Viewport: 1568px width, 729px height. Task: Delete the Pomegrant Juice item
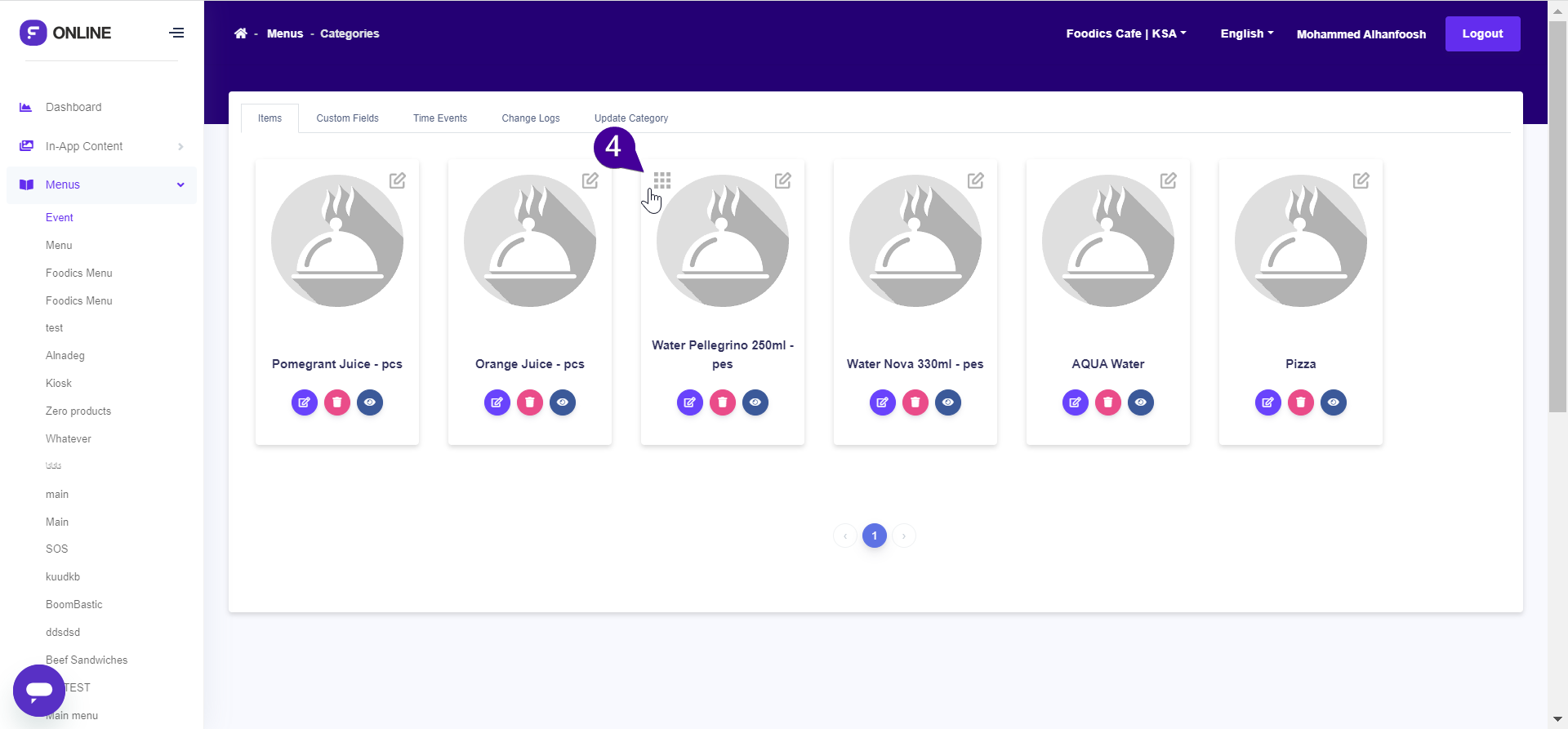(337, 402)
